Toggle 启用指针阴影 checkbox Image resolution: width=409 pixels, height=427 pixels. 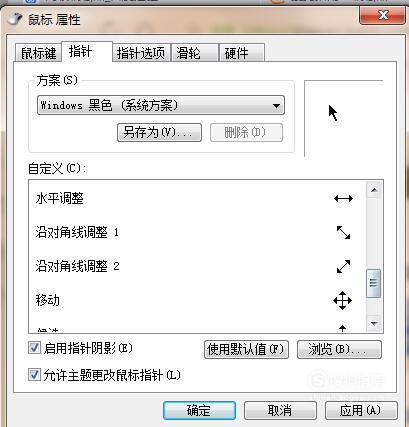pos(34,348)
